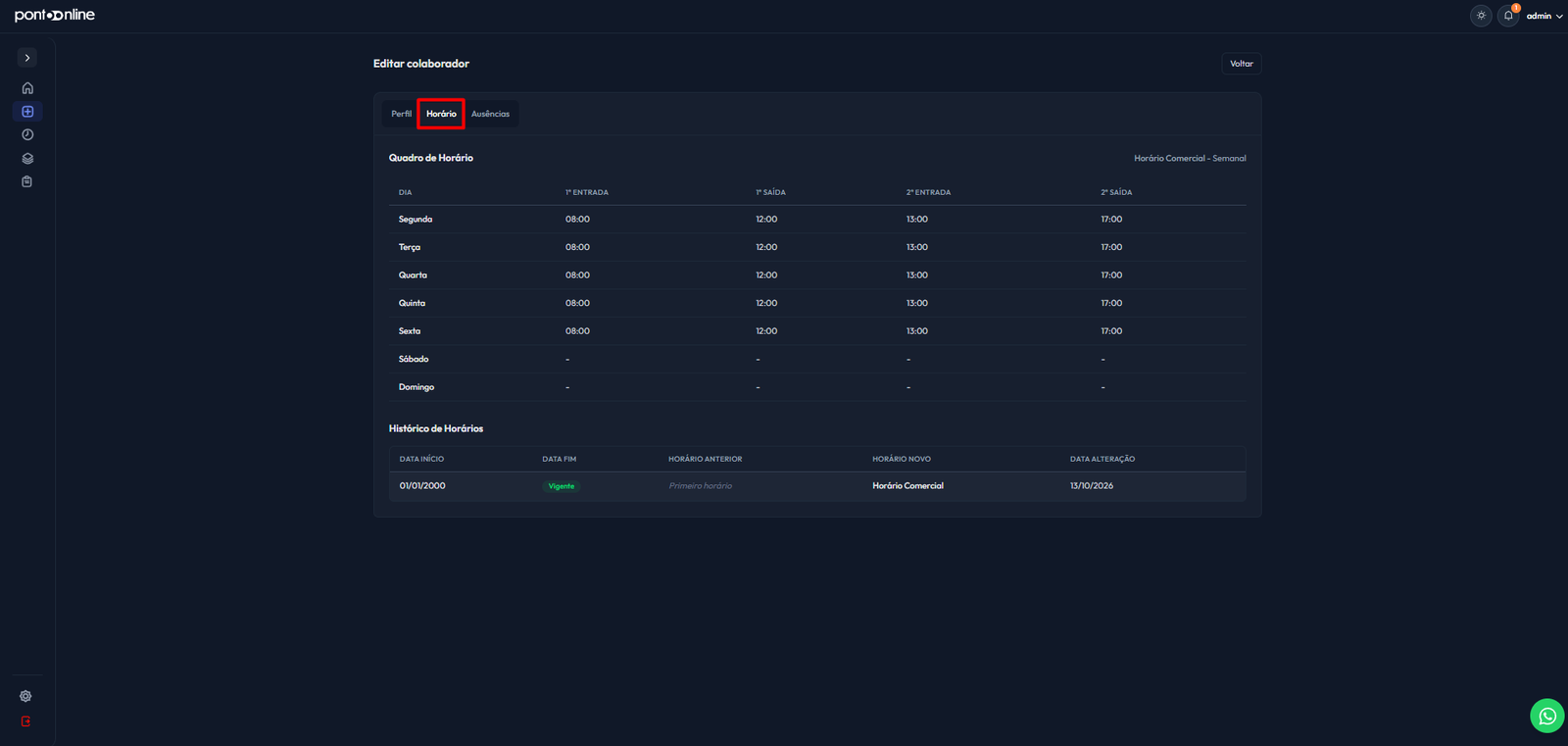Open the admin user dropdown
The width and height of the screenshot is (1568, 746).
click(1544, 16)
